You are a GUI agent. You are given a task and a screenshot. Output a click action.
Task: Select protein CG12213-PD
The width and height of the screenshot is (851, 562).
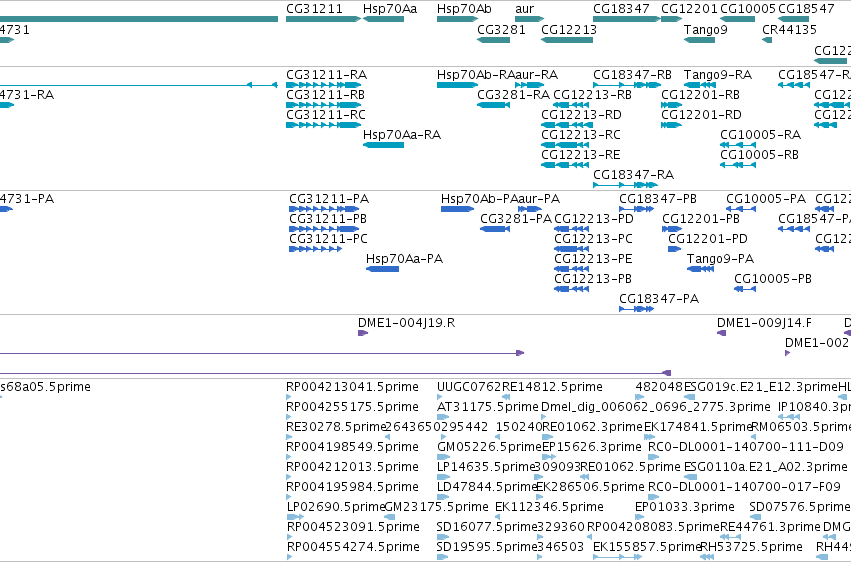pyautogui.click(x=594, y=219)
